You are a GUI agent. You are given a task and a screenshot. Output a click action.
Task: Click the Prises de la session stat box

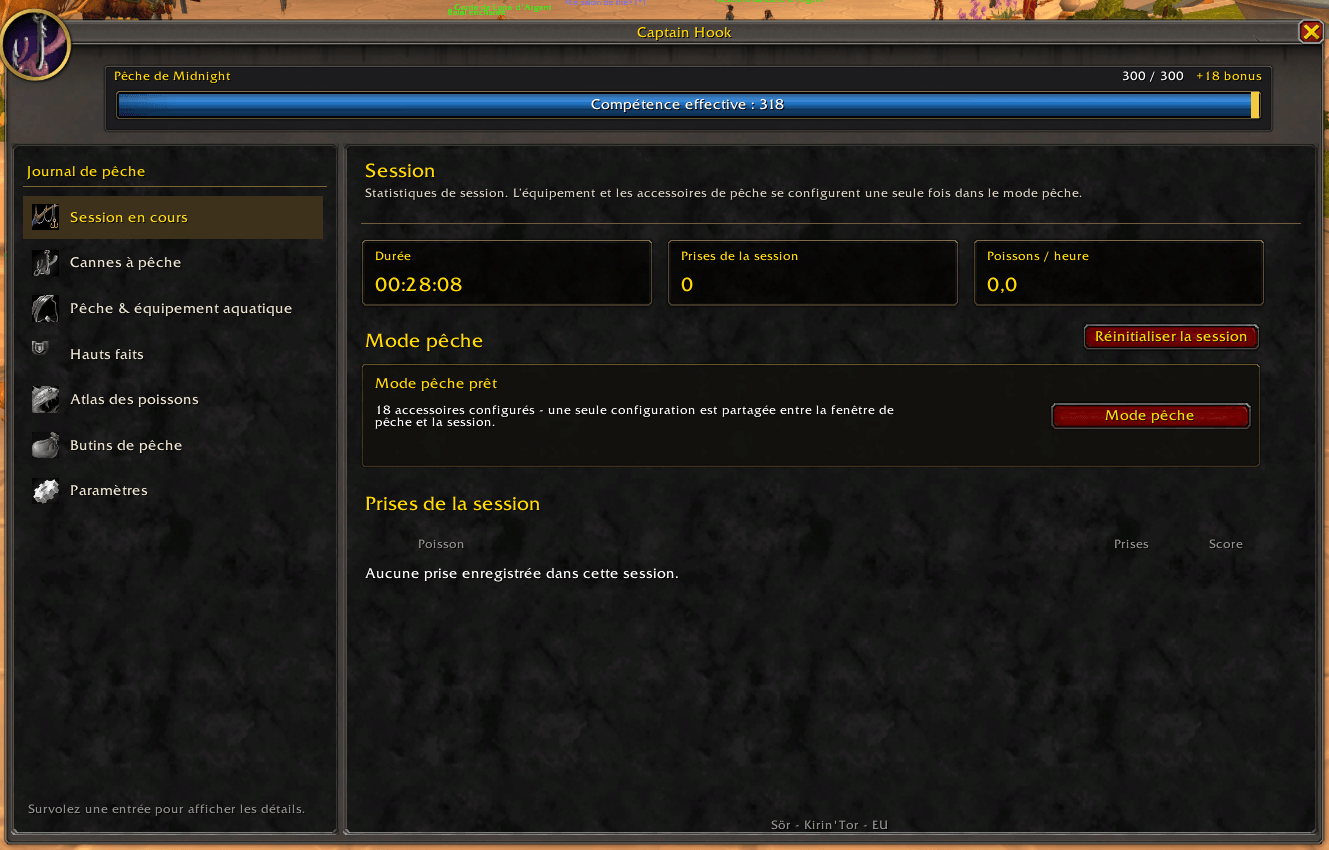(x=813, y=272)
